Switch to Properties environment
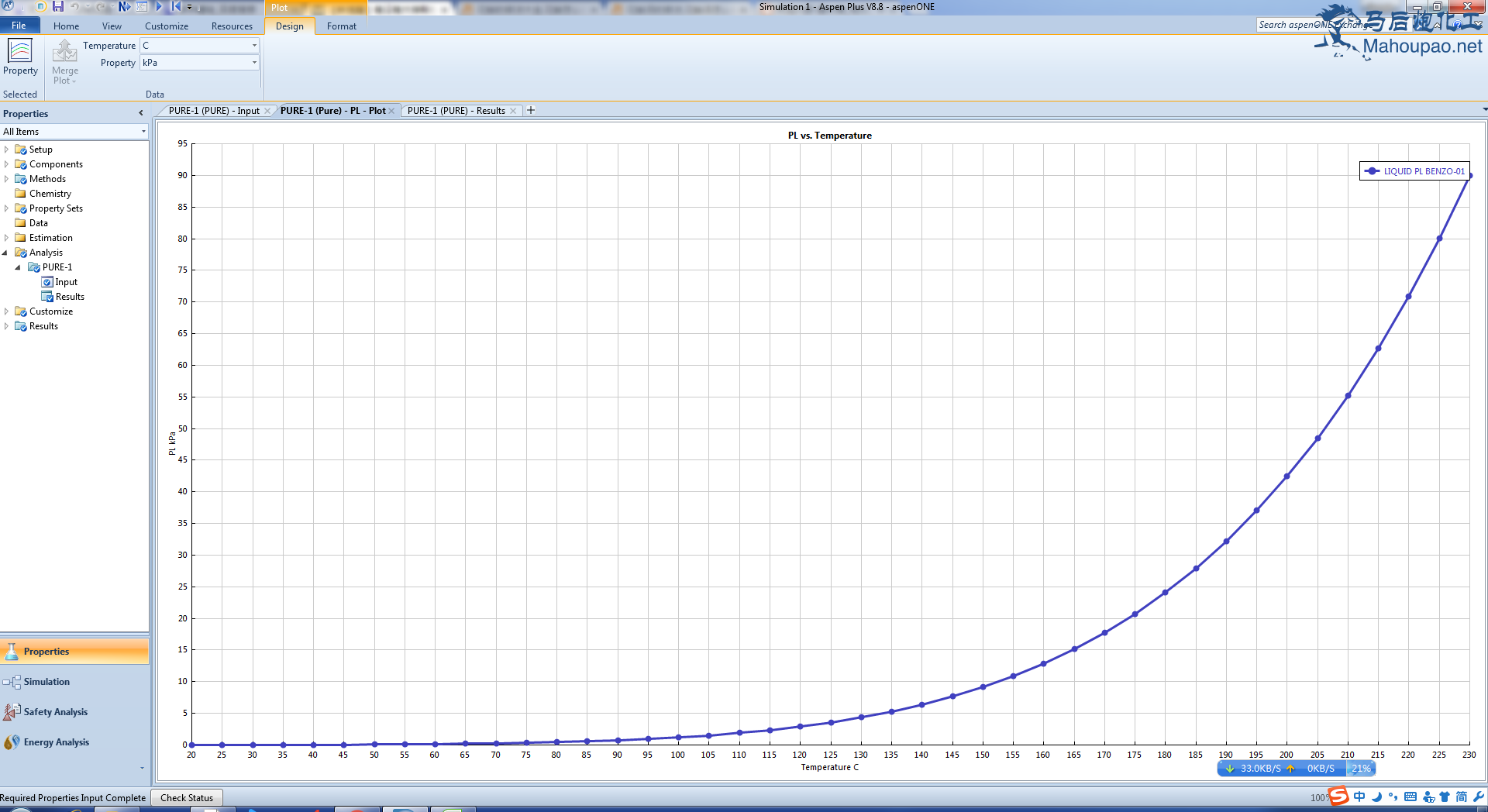This screenshot has width=1488, height=812. click(74, 652)
